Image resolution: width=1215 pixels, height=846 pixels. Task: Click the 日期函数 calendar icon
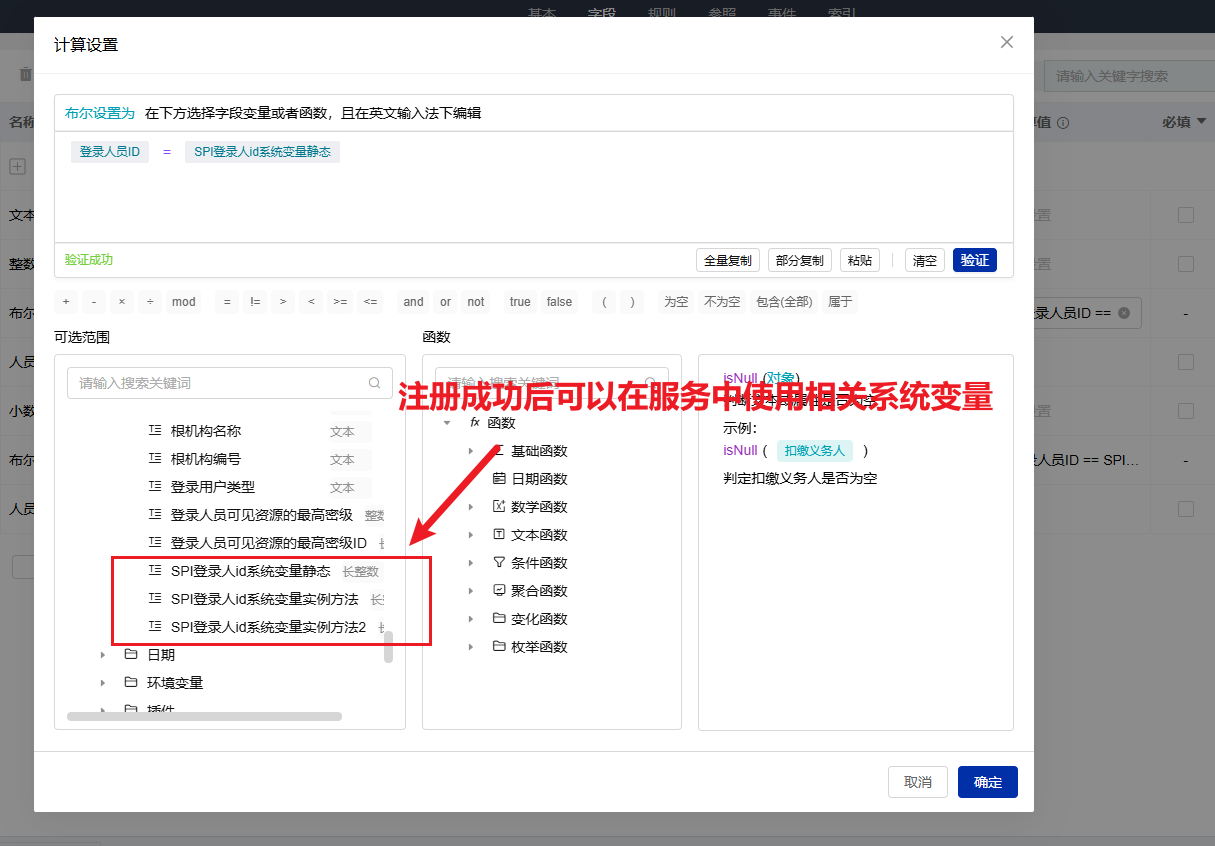(499, 479)
